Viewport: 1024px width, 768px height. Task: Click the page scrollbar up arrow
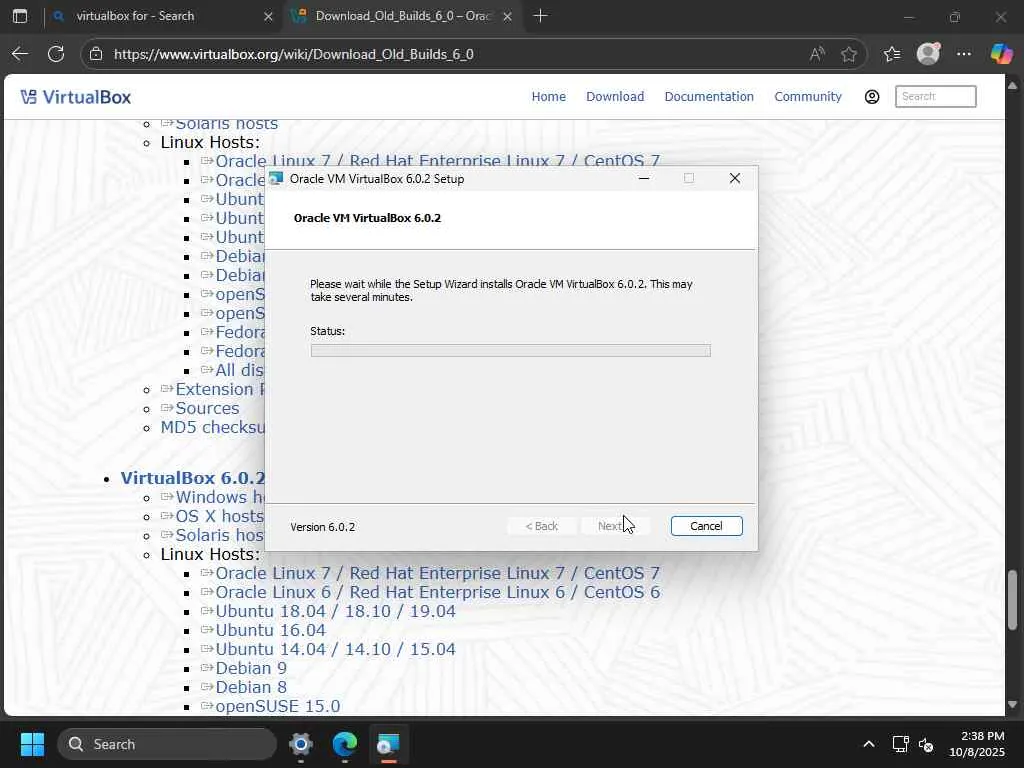1012,85
